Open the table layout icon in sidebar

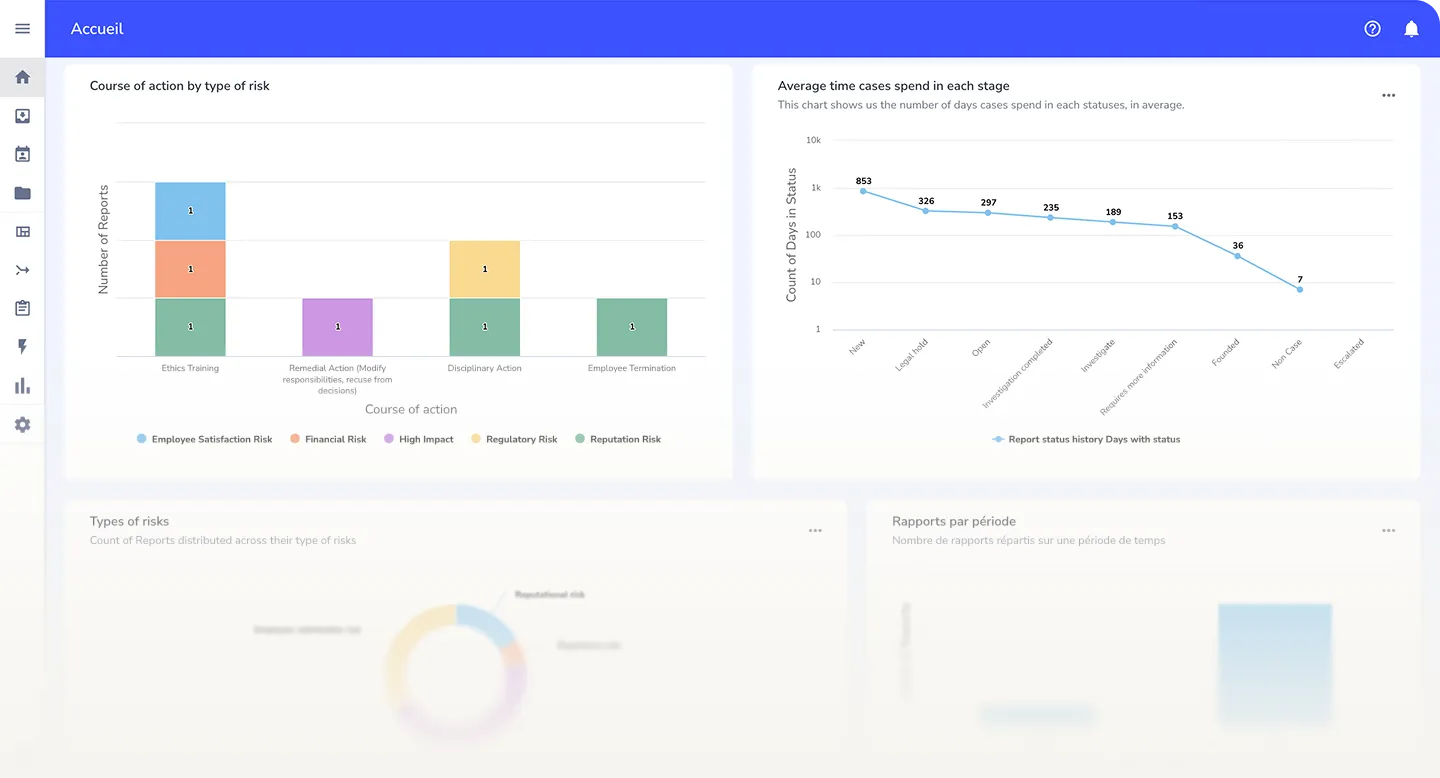coord(22,232)
